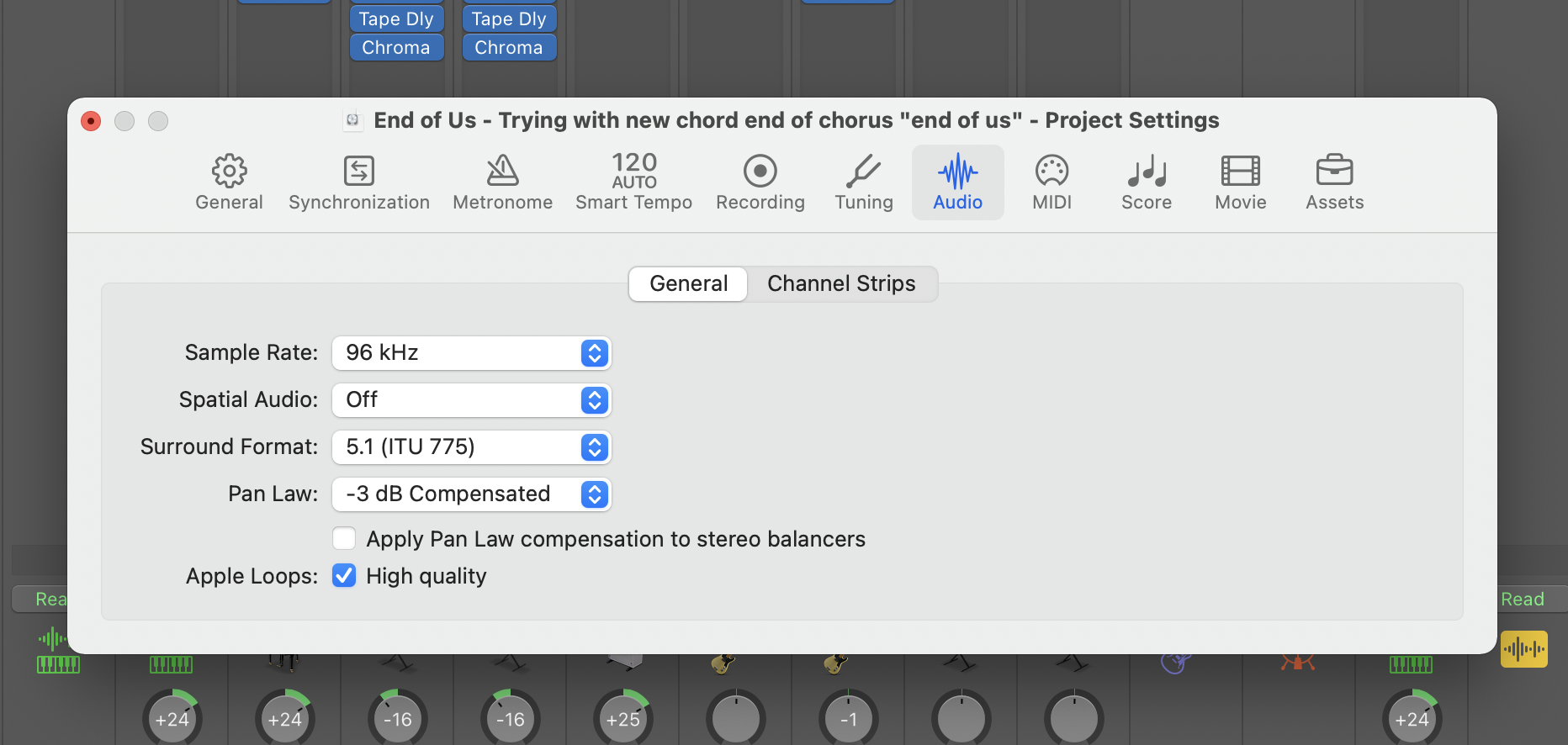Open the Surround Format dropdown
This screenshot has width=1568, height=745.
coord(472,447)
